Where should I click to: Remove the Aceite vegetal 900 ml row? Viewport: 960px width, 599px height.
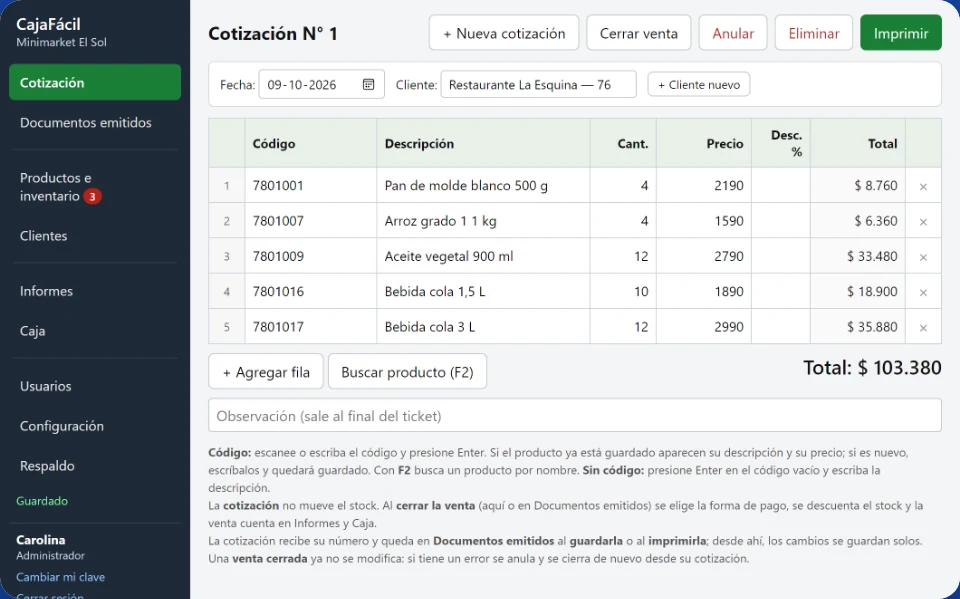click(923, 257)
